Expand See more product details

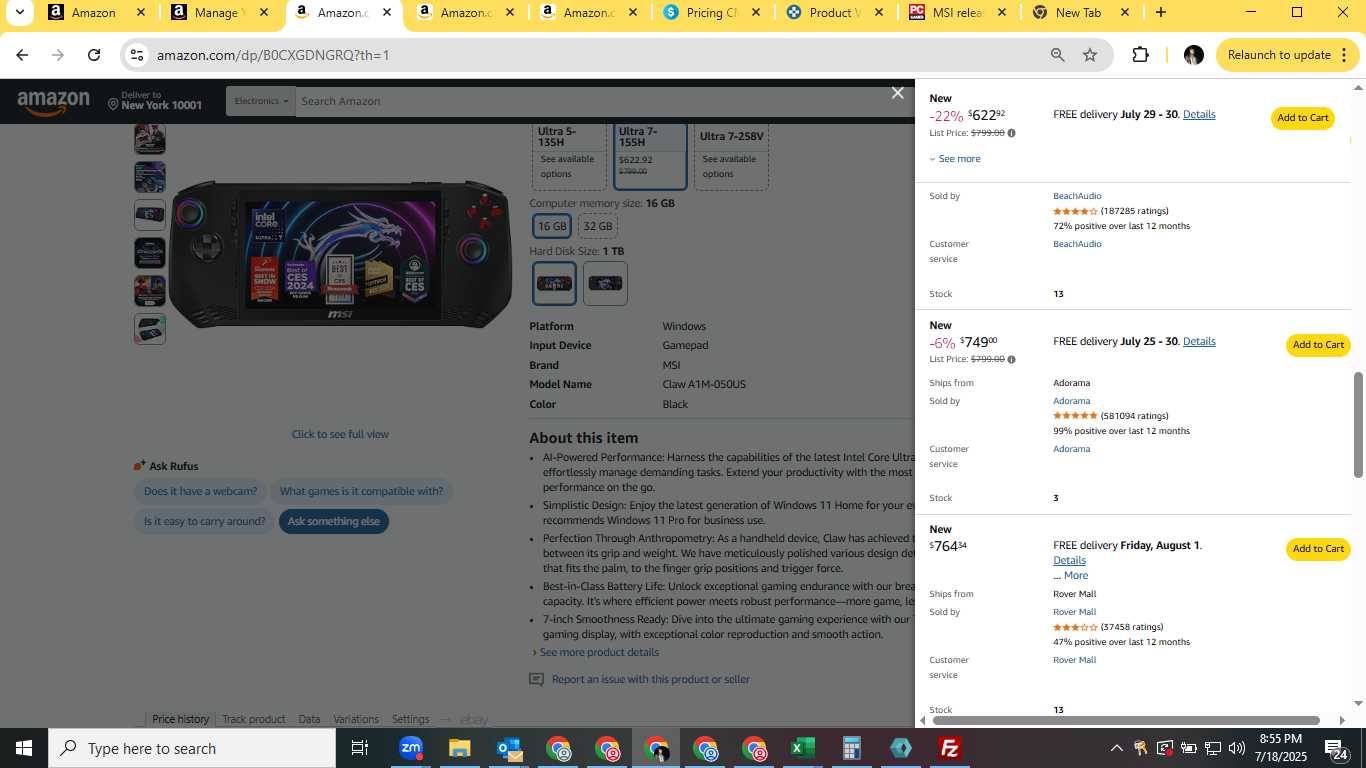[x=599, y=653]
